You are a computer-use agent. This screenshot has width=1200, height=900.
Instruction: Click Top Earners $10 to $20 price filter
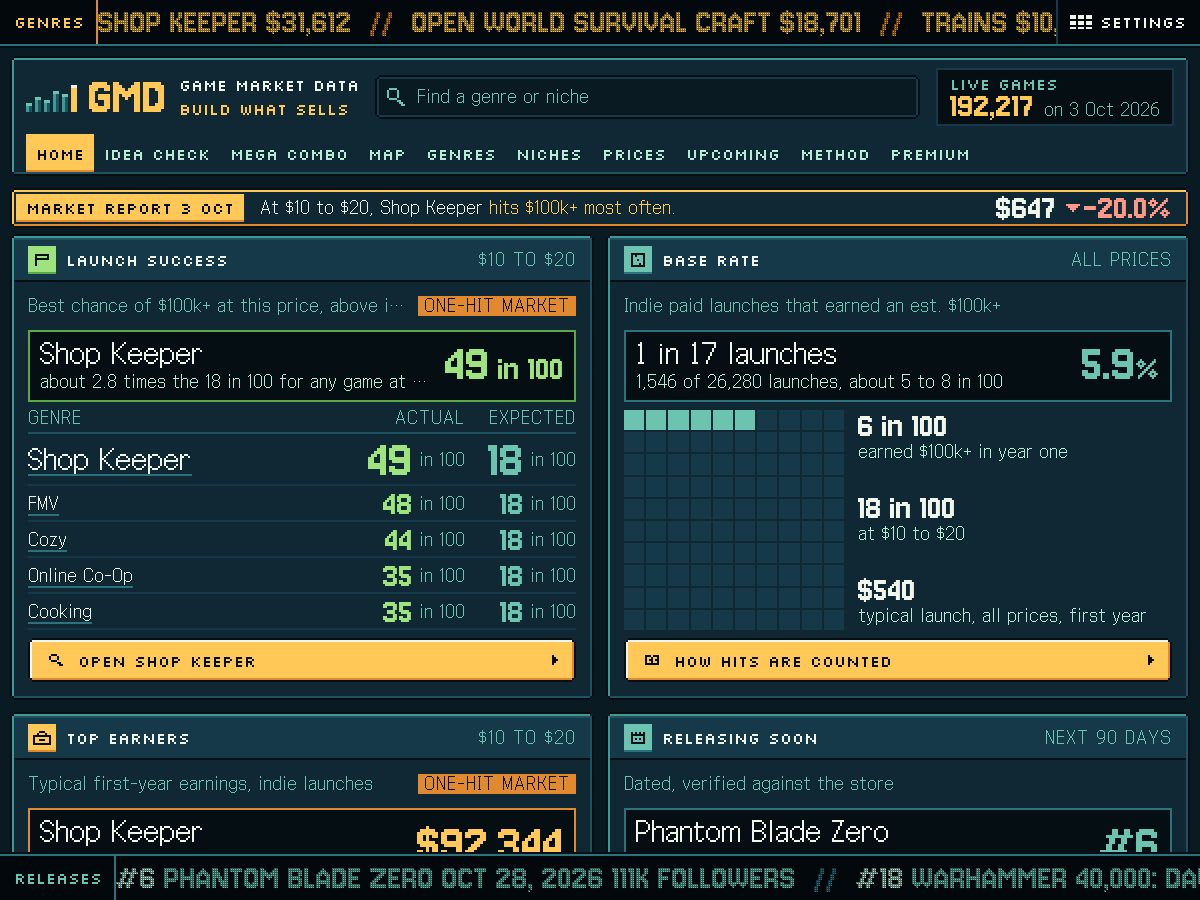526,738
